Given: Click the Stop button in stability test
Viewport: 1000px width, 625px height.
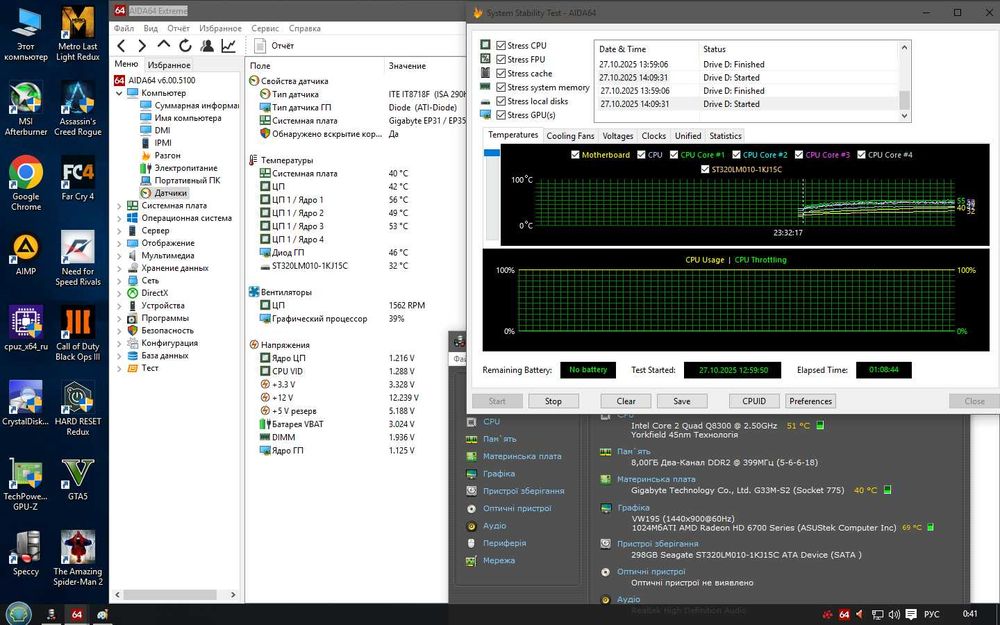Looking at the screenshot, I should click(553, 401).
